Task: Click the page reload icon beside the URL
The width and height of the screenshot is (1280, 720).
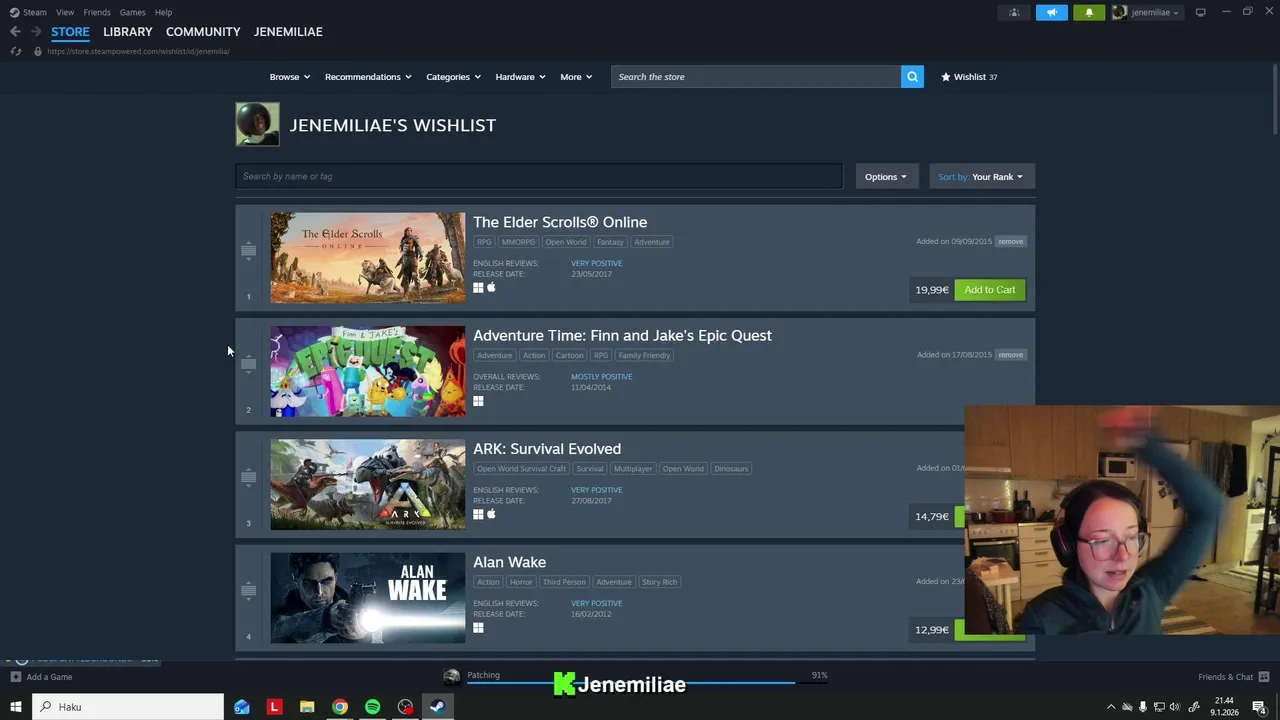Action: tap(15, 51)
